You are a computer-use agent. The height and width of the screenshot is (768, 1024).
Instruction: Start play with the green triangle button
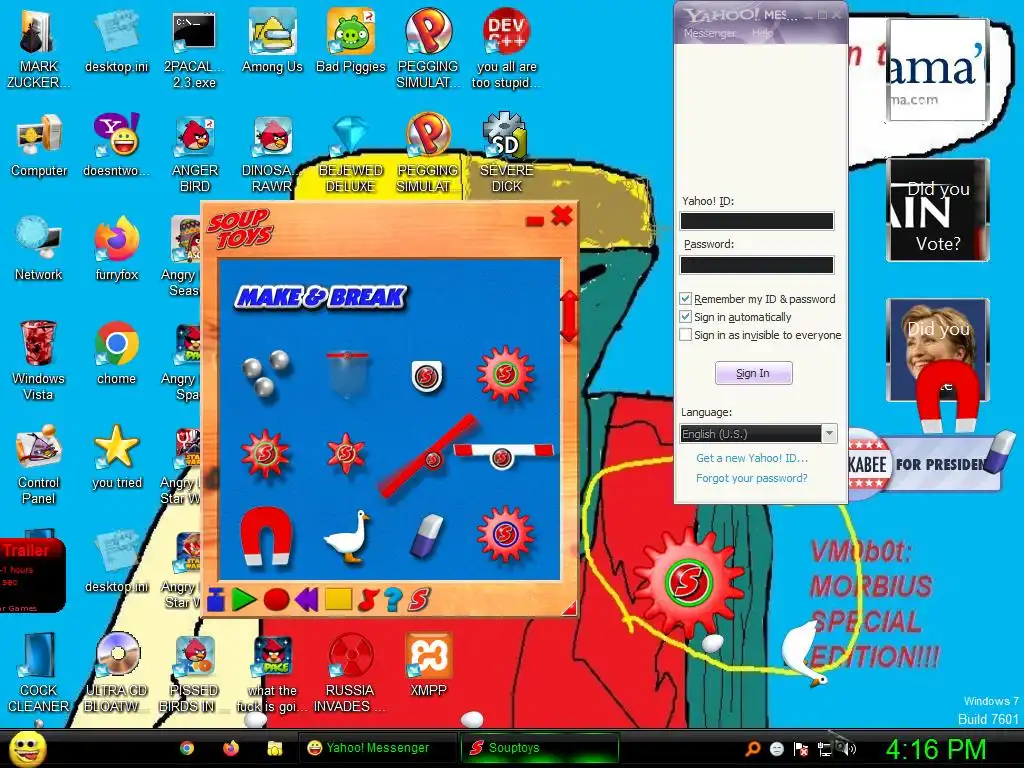(x=244, y=599)
